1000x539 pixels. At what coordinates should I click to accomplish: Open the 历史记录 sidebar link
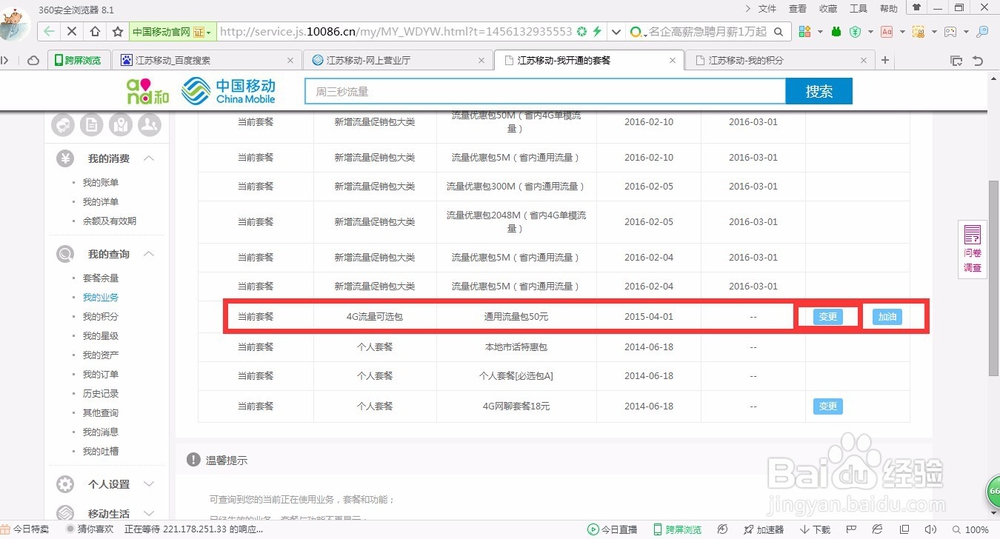(x=100, y=394)
